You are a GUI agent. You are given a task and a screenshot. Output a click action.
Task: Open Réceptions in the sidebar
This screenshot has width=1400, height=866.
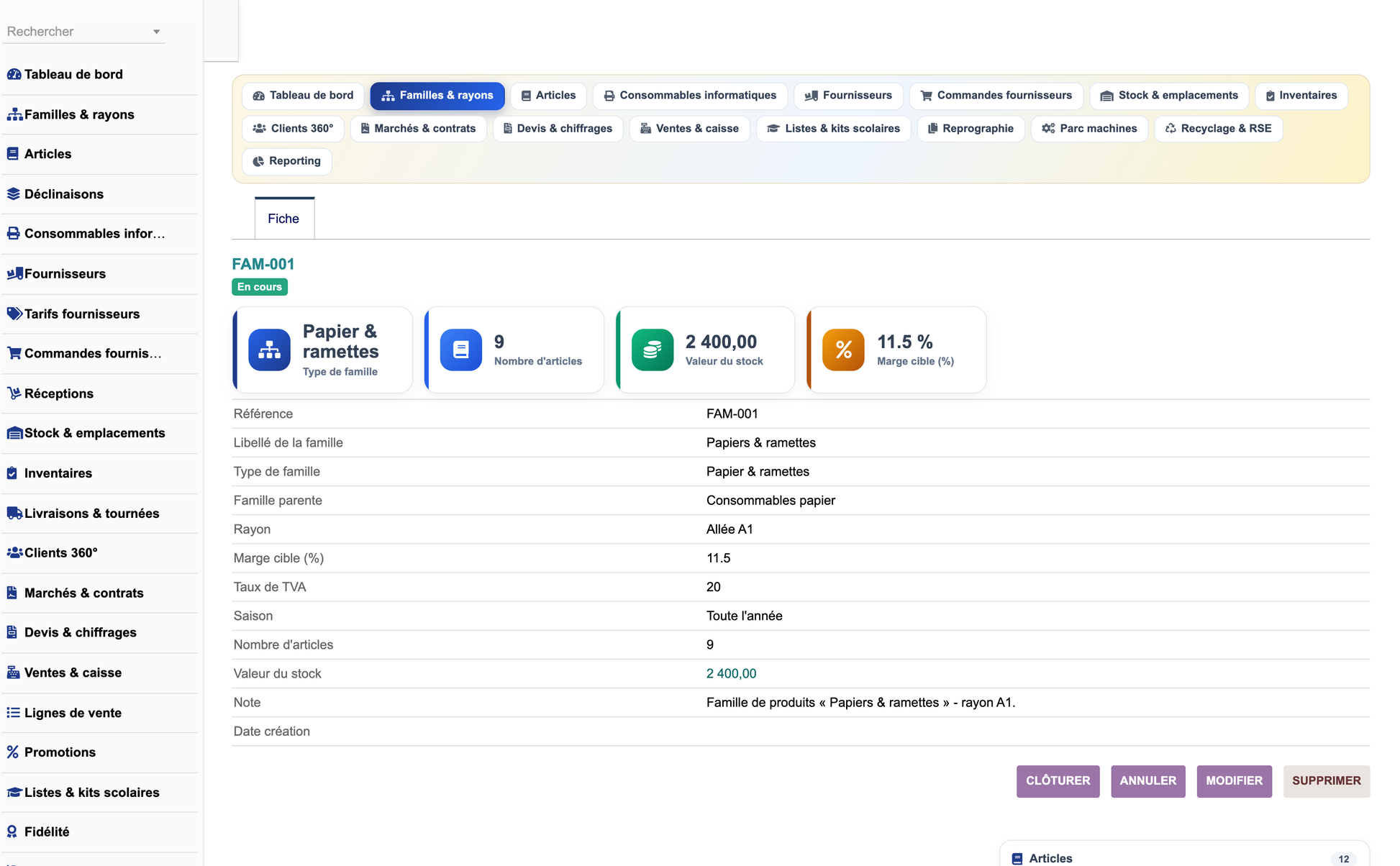click(100, 394)
